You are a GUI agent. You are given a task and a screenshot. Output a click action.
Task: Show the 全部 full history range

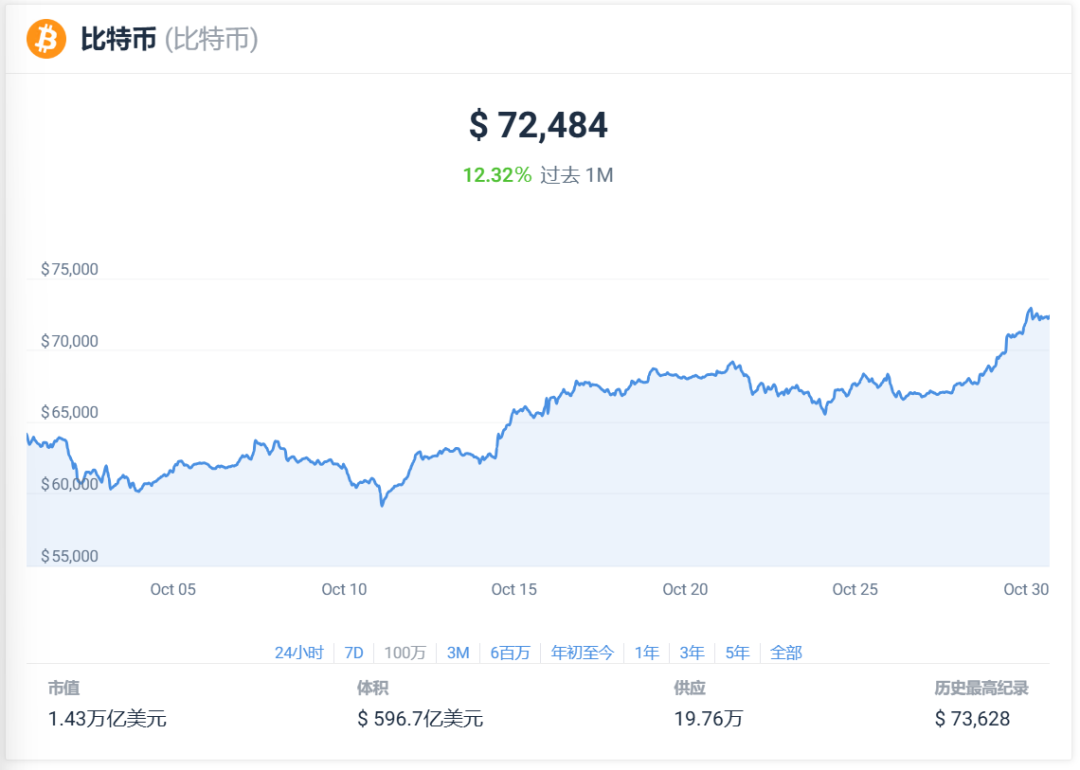[786, 652]
